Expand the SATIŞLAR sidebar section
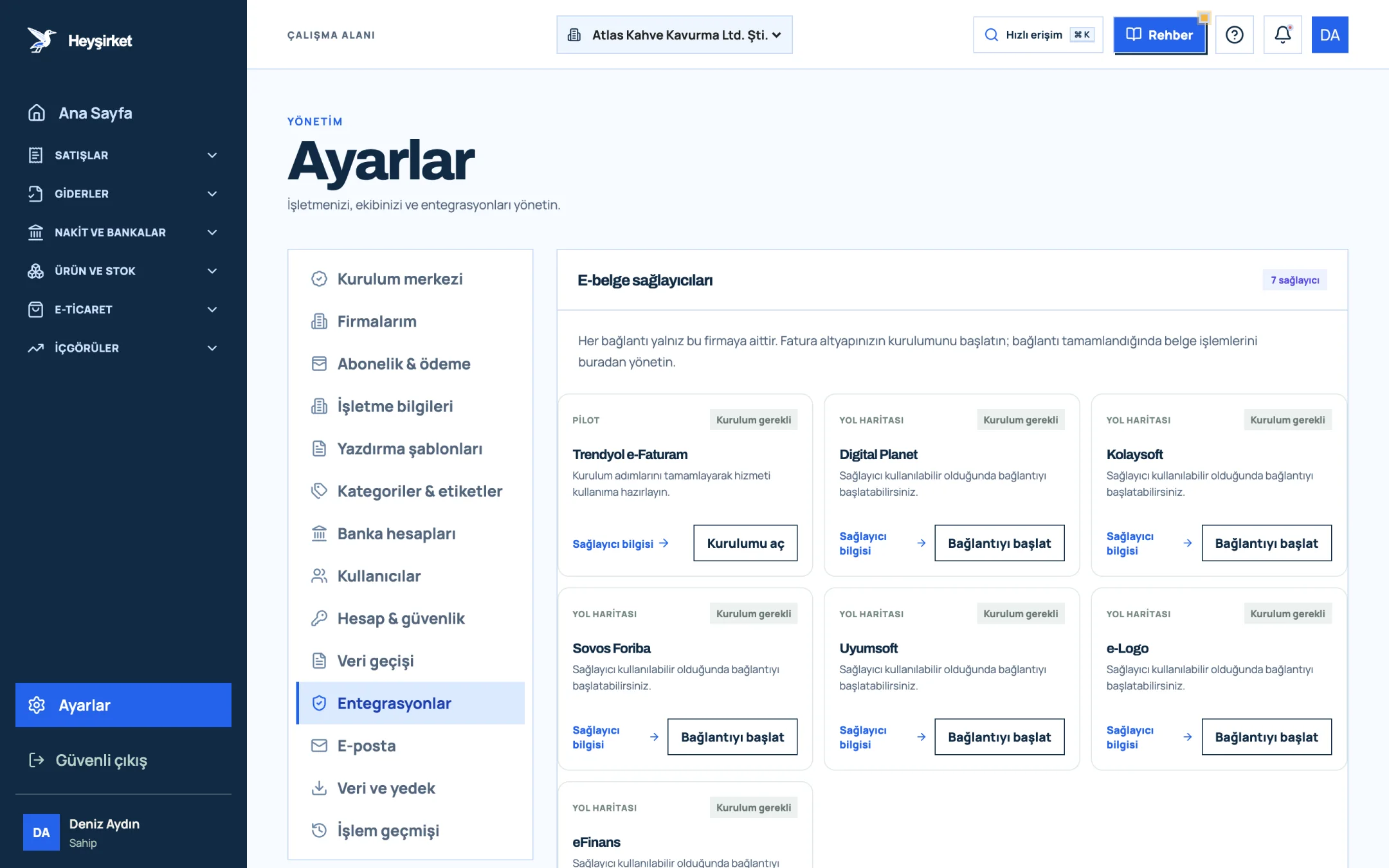The image size is (1389, 868). pos(123,155)
